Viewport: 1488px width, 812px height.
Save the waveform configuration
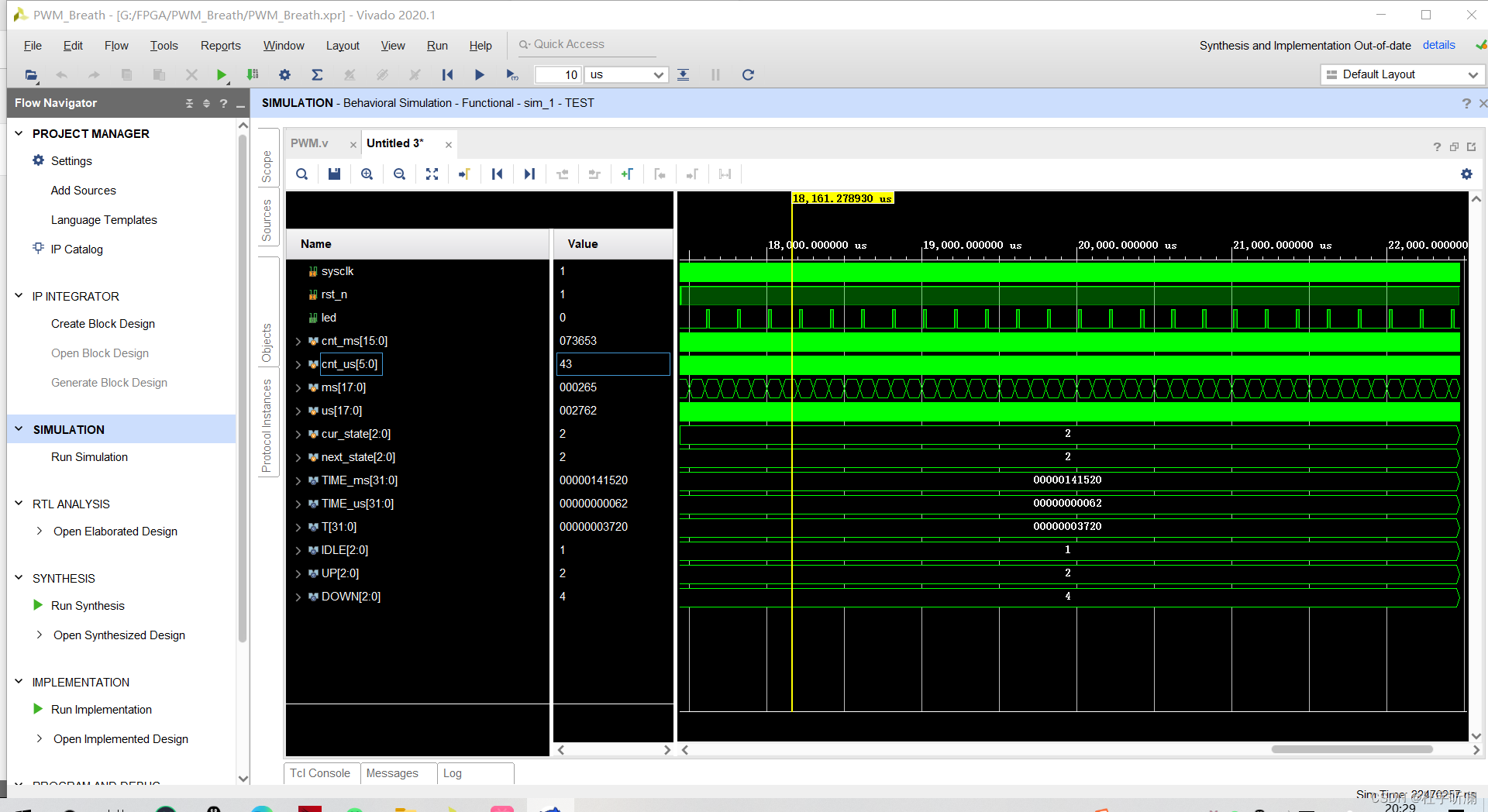pos(334,174)
